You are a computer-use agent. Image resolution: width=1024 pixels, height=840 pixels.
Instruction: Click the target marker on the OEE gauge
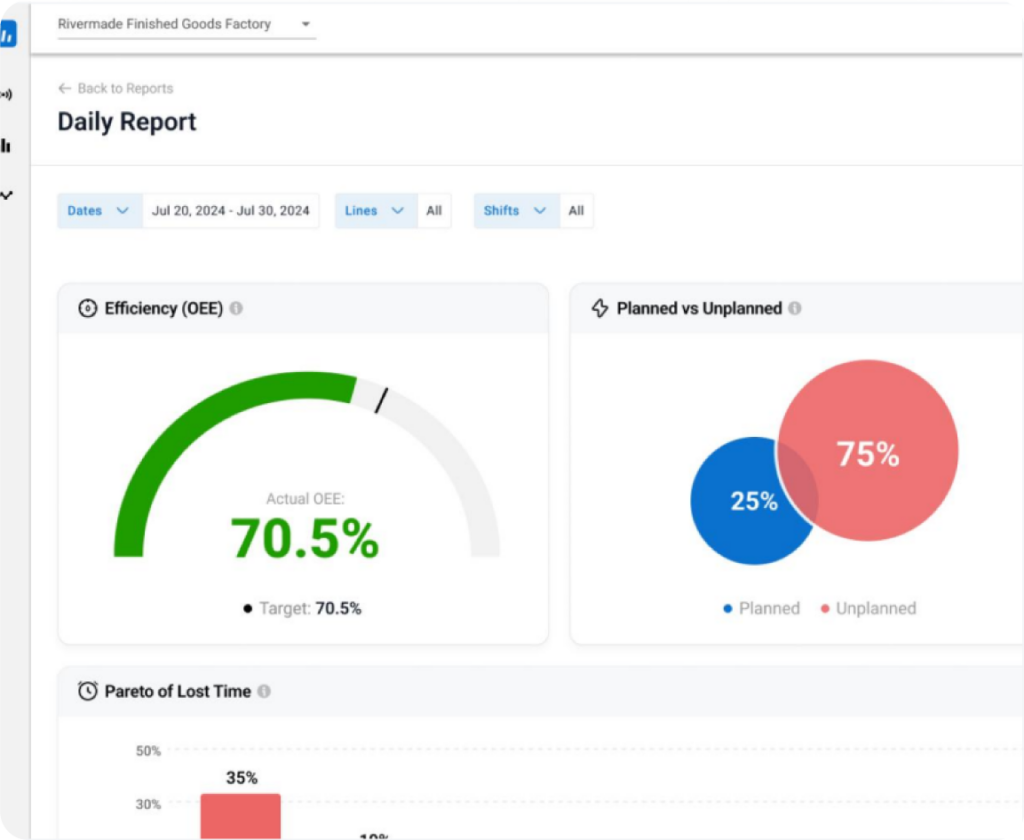click(x=381, y=400)
